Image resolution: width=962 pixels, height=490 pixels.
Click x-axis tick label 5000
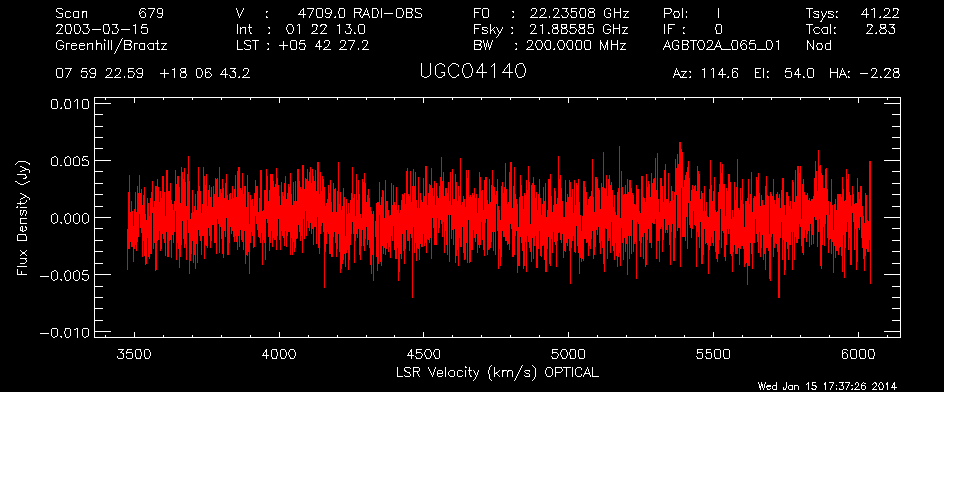click(568, 354)
